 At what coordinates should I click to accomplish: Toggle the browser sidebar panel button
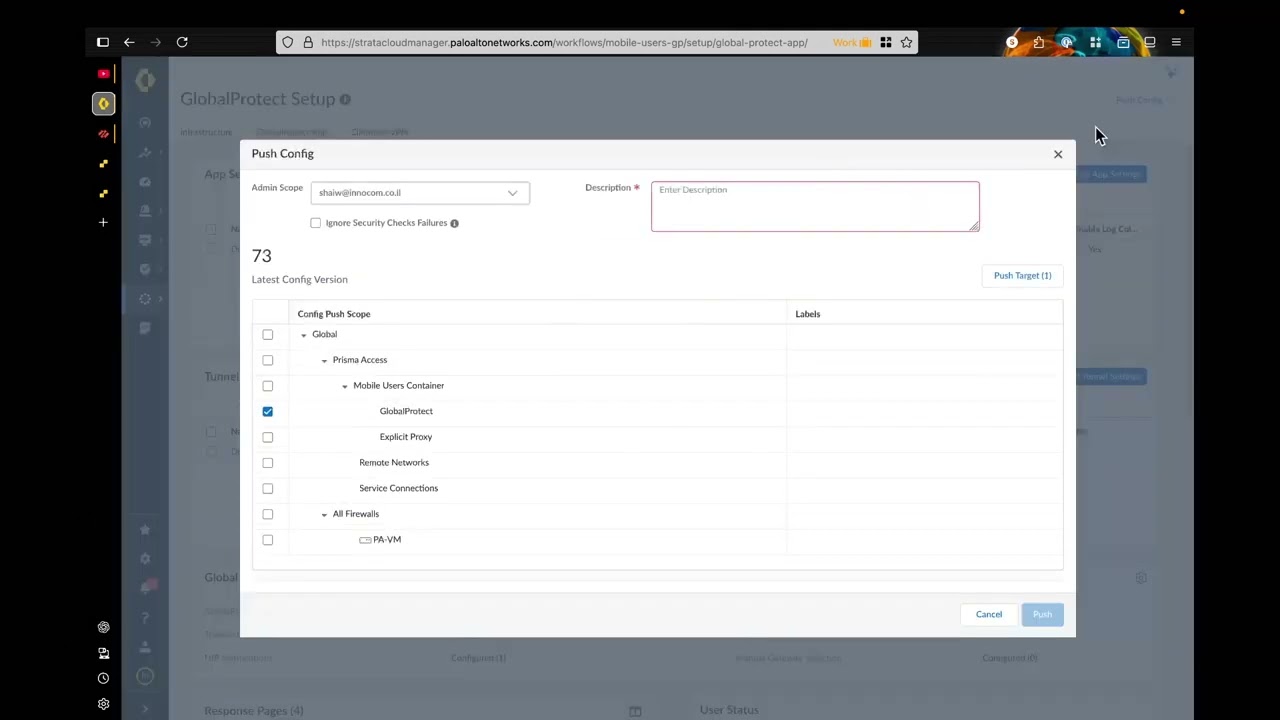coord(103,42)
